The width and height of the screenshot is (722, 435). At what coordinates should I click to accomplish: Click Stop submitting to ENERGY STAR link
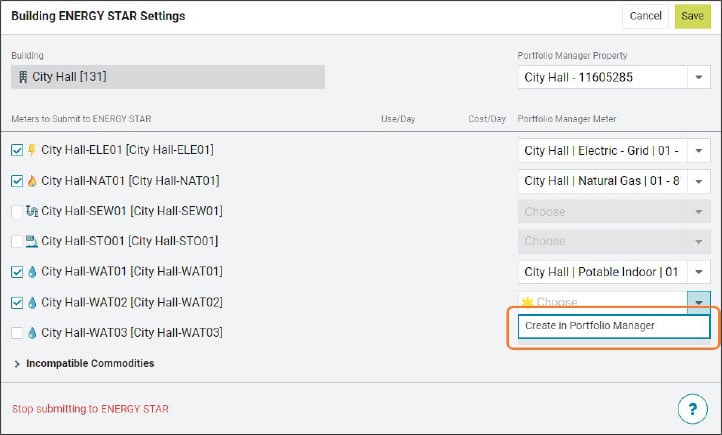pos(90,408)
